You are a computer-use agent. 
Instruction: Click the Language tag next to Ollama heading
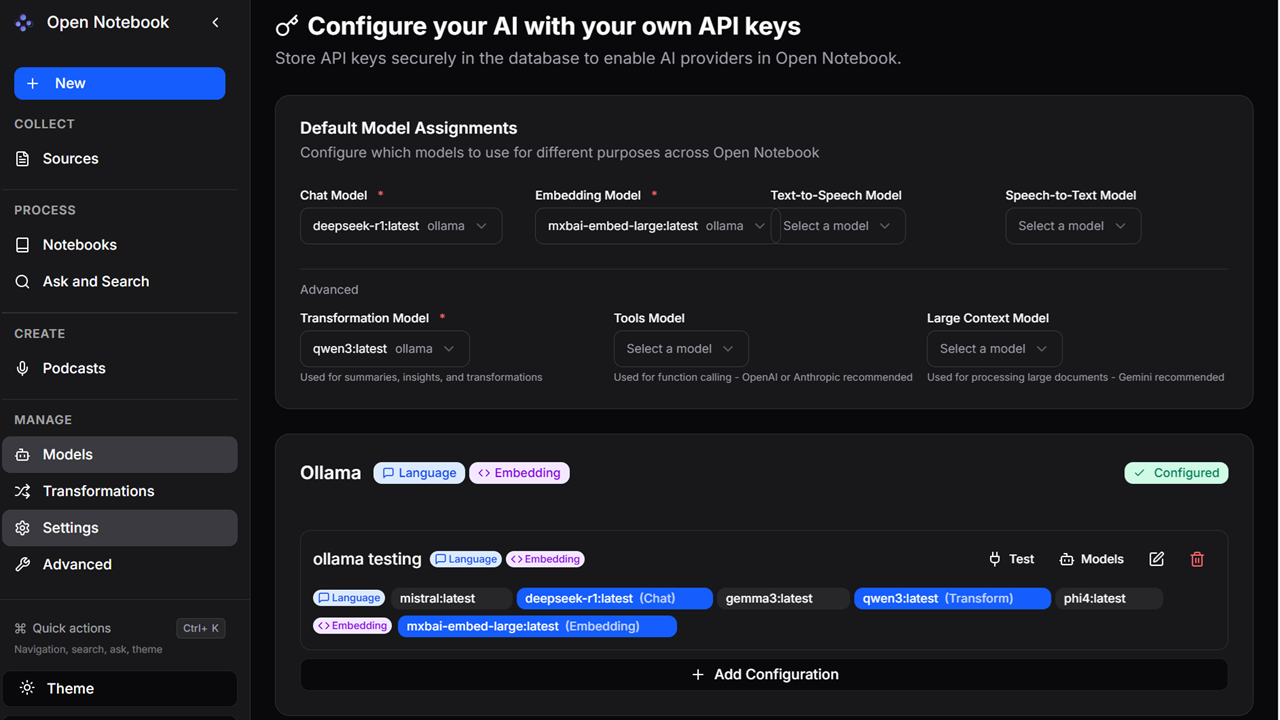pos(419,473)
